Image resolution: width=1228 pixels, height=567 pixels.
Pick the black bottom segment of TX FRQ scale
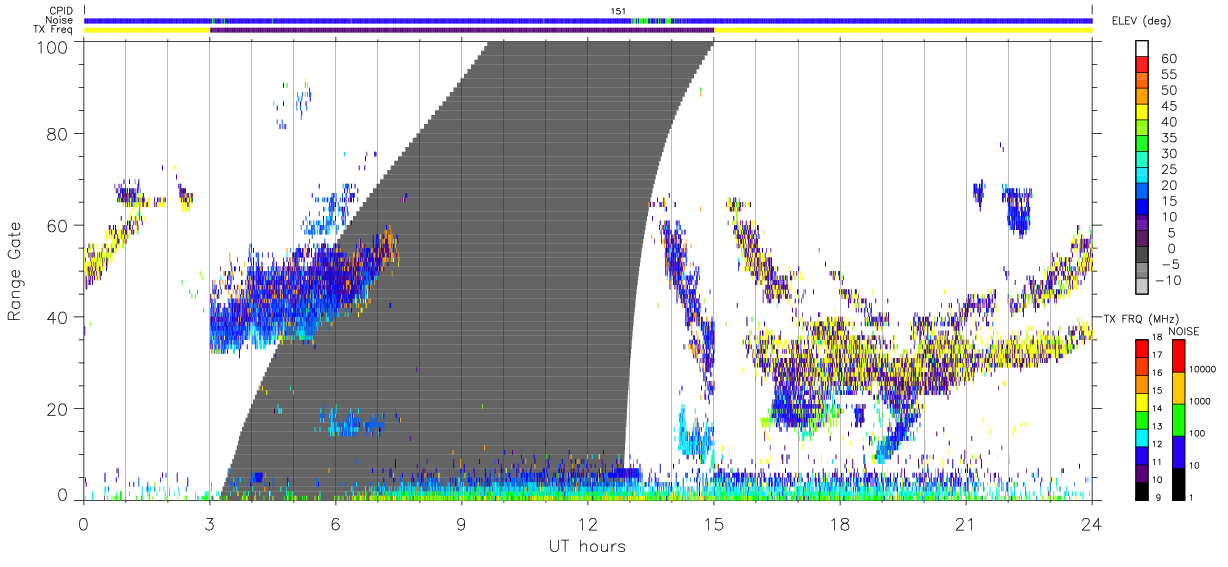tap(1144, 489)
